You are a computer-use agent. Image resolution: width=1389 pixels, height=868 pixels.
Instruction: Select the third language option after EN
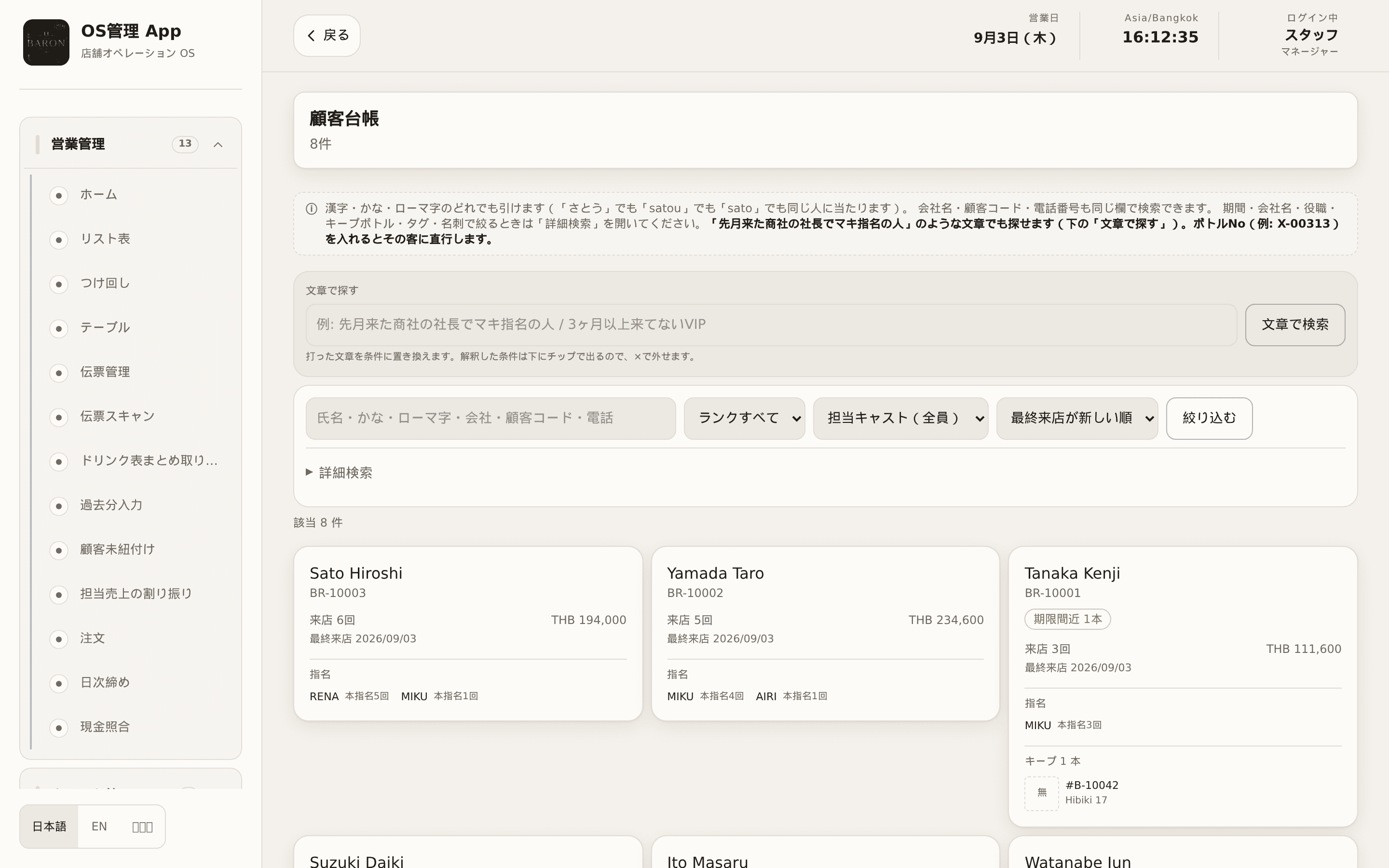[142, 826]
